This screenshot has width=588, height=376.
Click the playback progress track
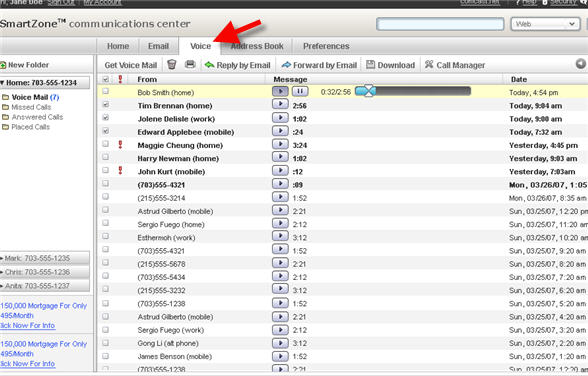tap(413, 91)
